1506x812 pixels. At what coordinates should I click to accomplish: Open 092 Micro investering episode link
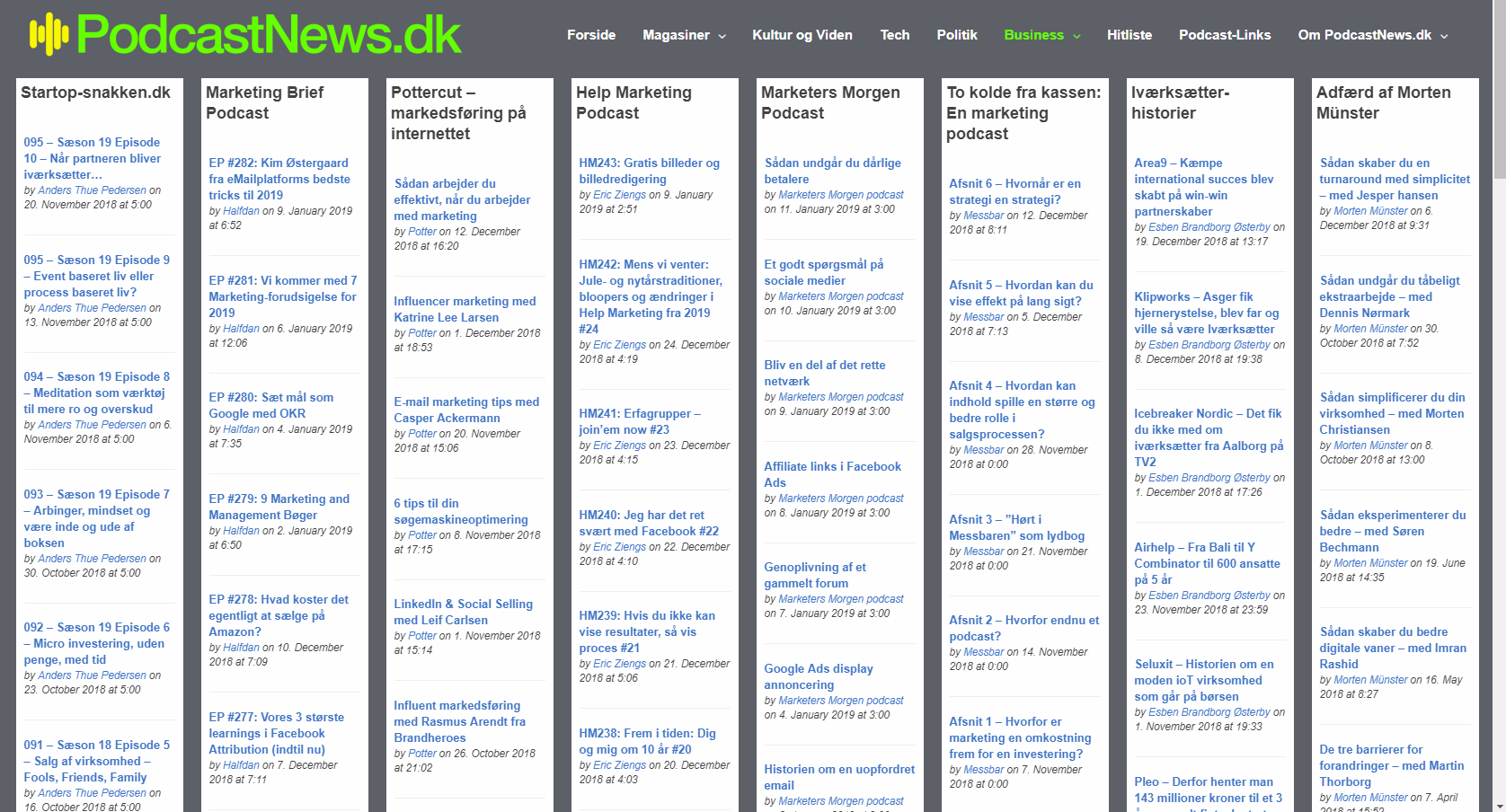pyautogui.click(x=96, y=643)
